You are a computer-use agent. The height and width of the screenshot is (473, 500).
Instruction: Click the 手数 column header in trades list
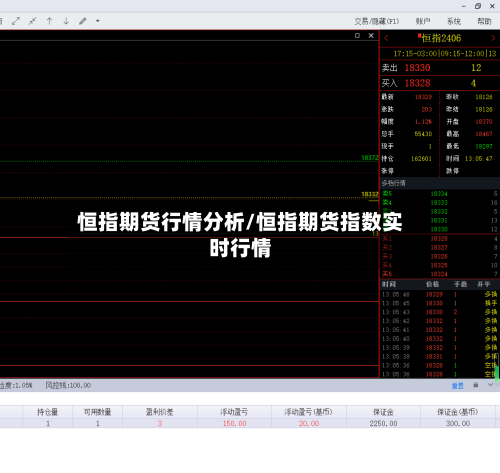coord(460,284)
